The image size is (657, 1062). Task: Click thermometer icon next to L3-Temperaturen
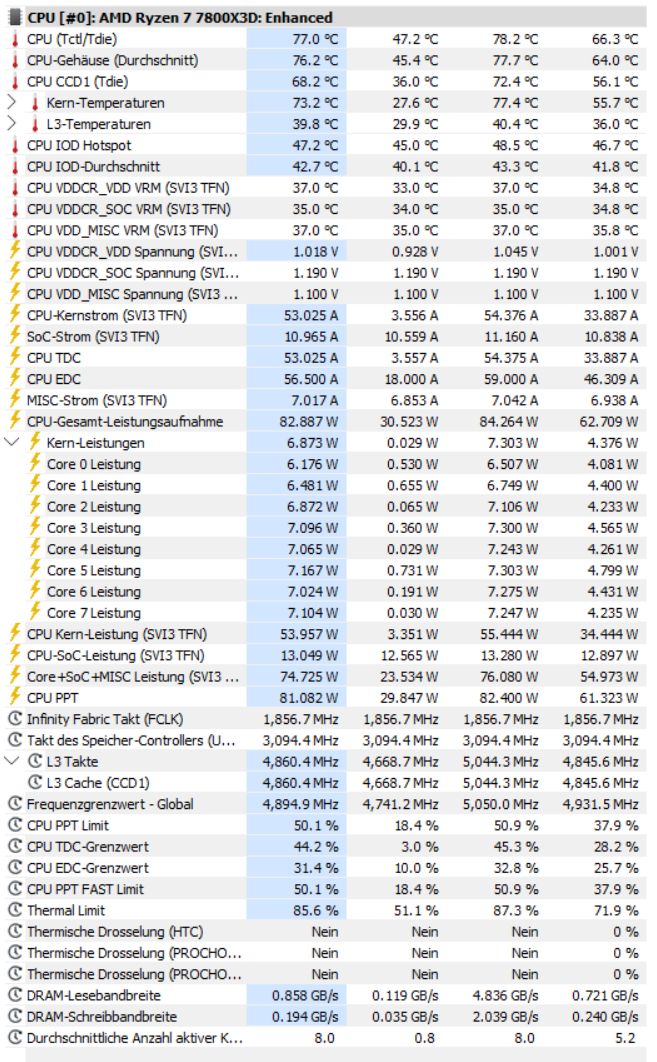point(35,124)
